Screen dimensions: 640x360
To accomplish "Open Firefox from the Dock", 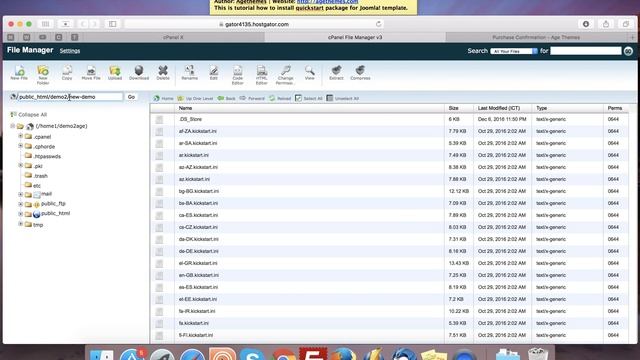I will point(343,354).
